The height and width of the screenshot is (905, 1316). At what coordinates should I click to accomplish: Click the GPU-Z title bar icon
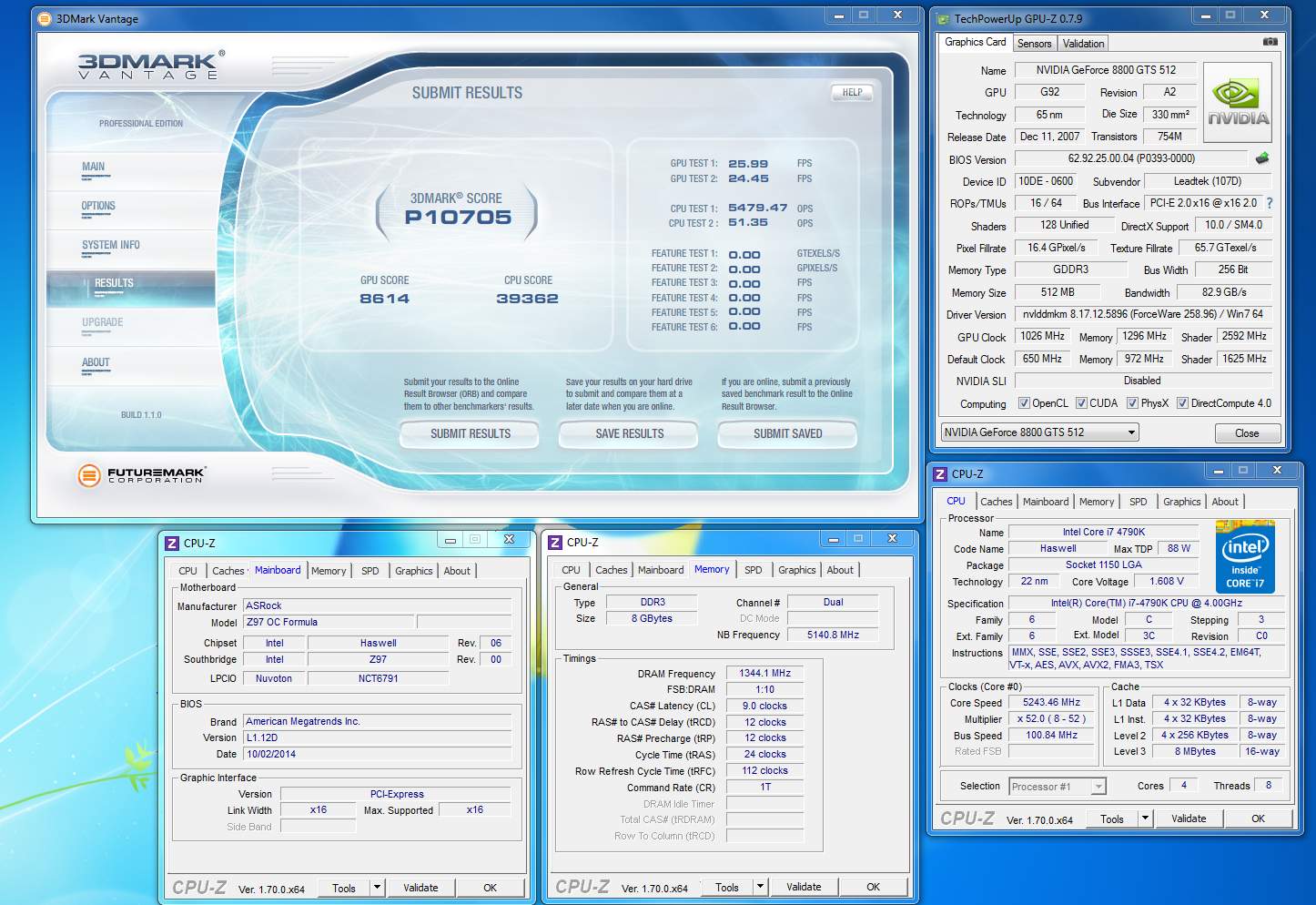tap(943, 18)
